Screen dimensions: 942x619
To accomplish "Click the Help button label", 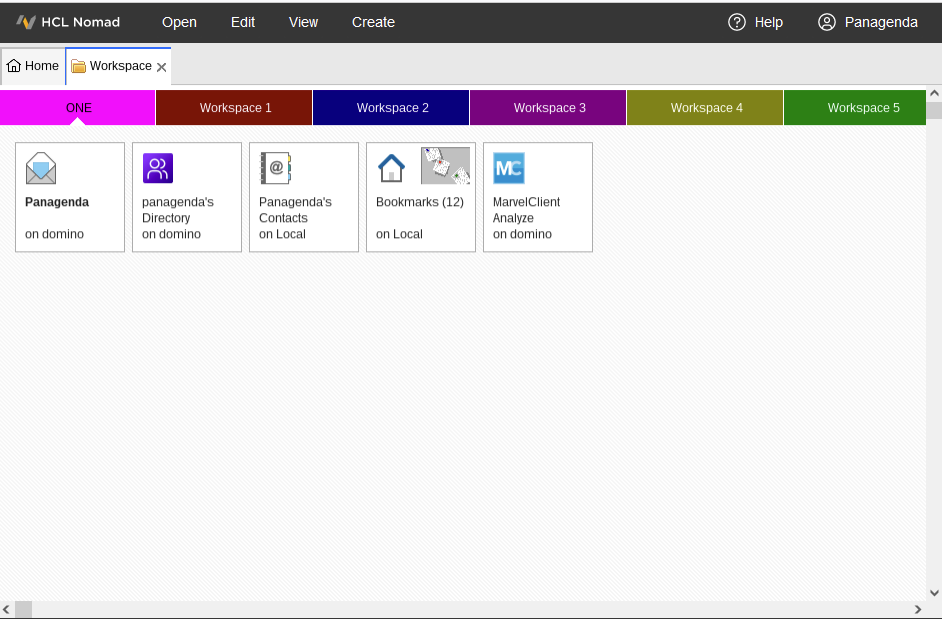I will (768, 22).
